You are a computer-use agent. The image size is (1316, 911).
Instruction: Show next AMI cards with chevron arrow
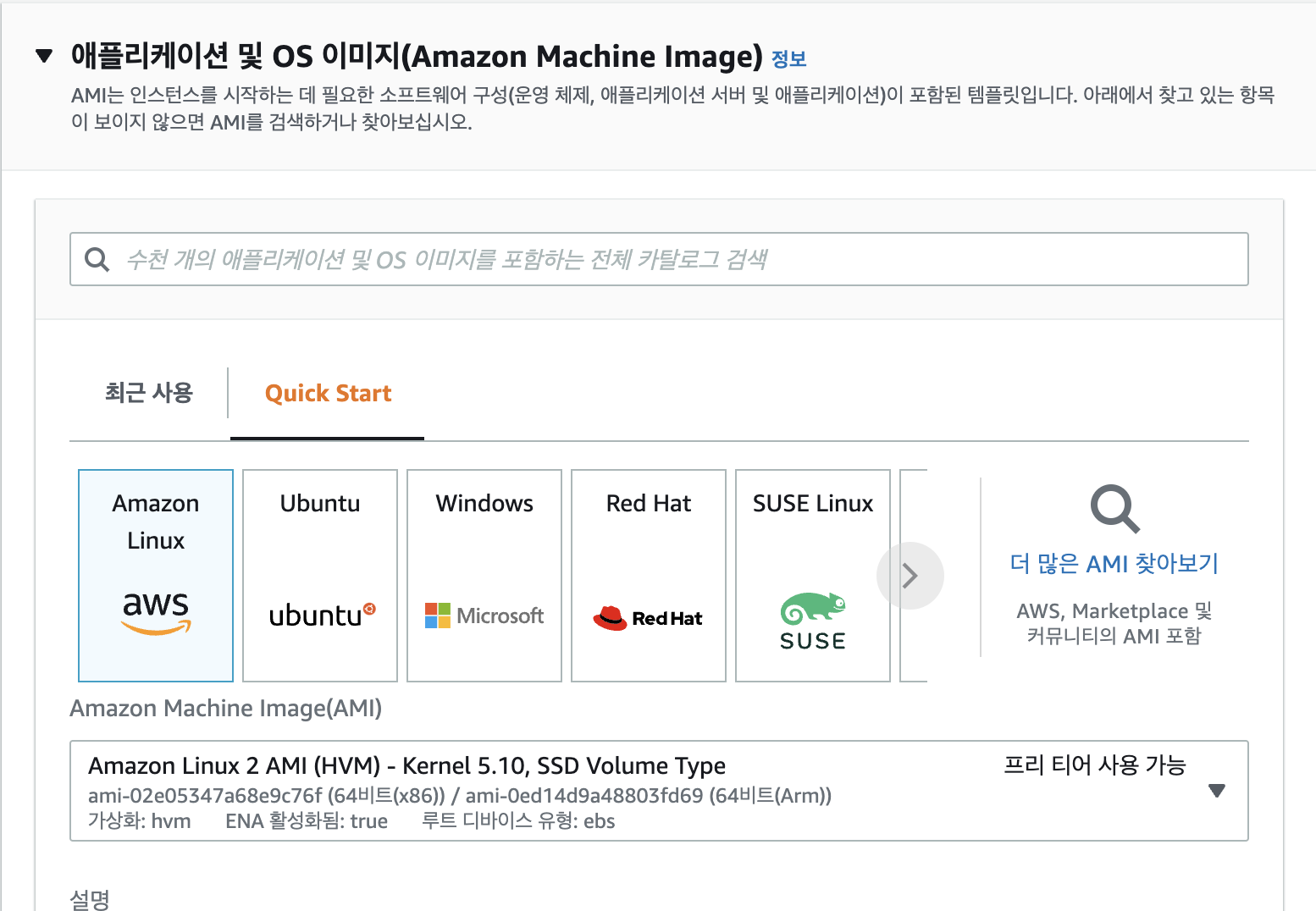point(910,576)
